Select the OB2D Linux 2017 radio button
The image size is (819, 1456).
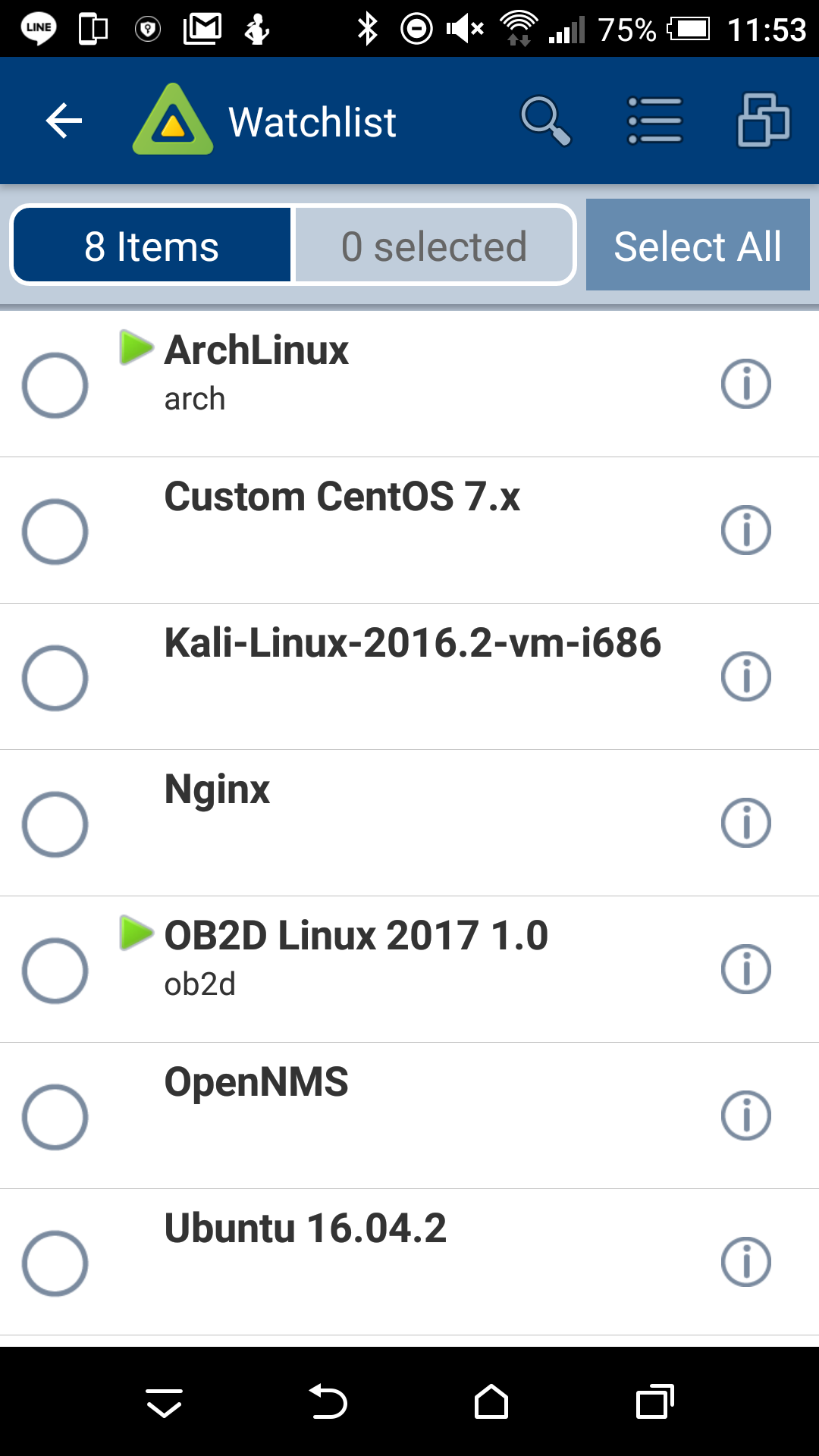pyautogui.click(x=55, y=971)
